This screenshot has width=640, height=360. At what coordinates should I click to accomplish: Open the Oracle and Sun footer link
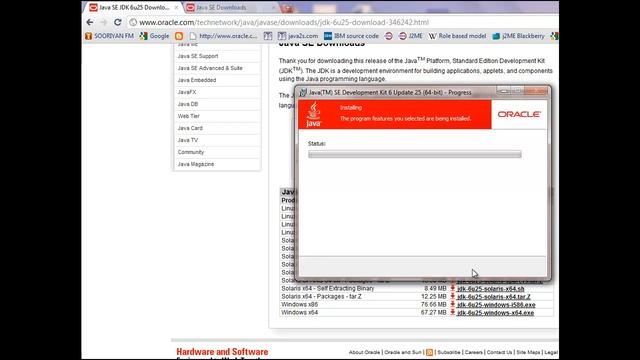coord(403,352)
